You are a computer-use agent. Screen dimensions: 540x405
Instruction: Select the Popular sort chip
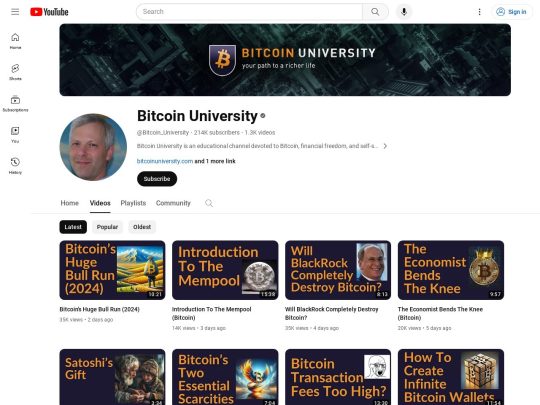[x=107, y=227]
